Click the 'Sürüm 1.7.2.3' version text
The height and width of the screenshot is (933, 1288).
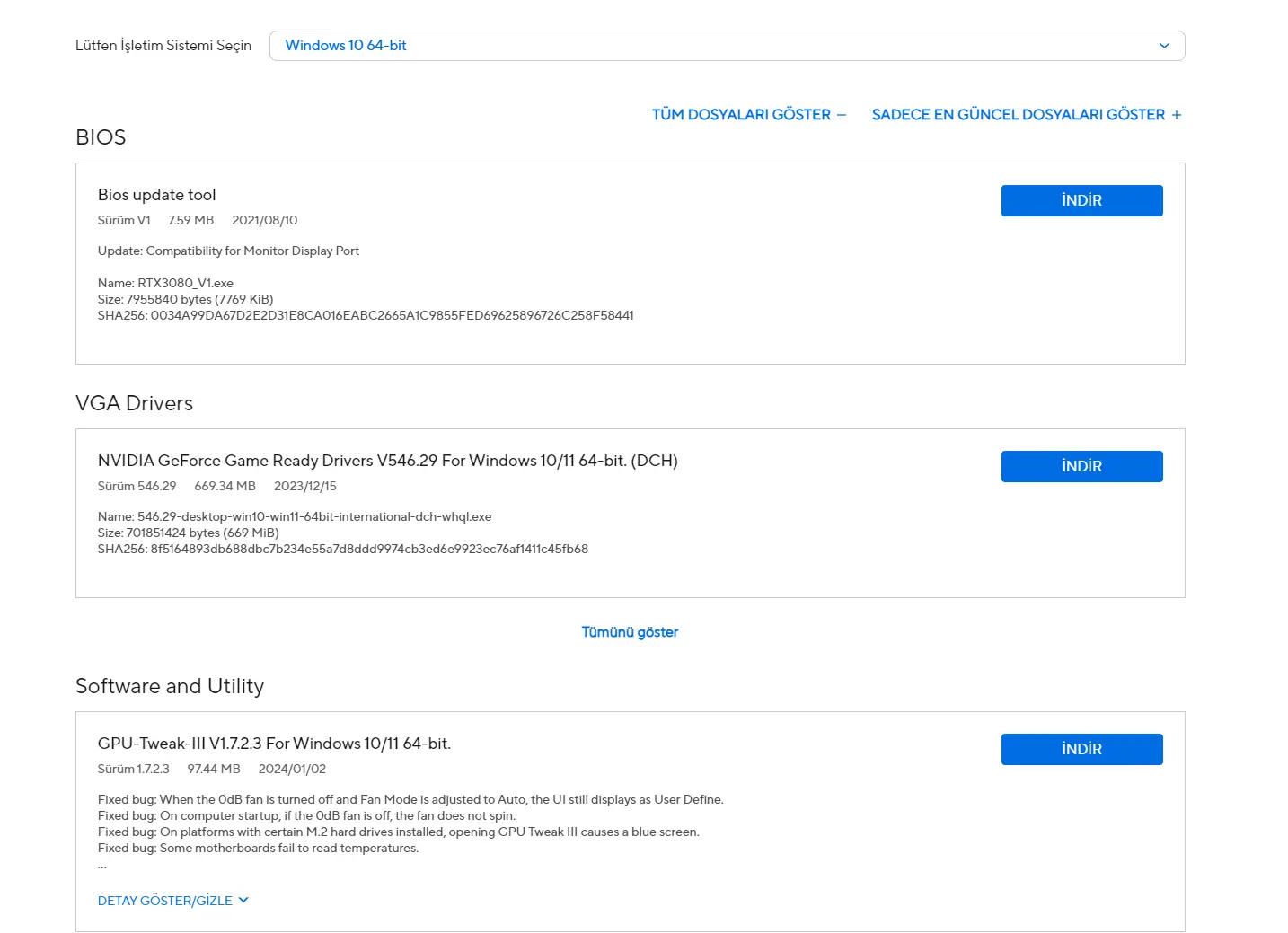tap(134, 769)
